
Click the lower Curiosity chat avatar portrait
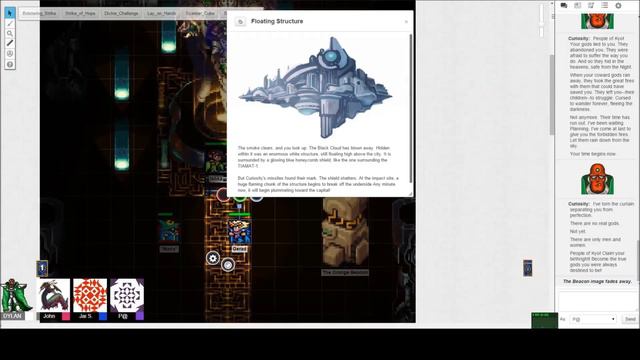pos(597,179)
